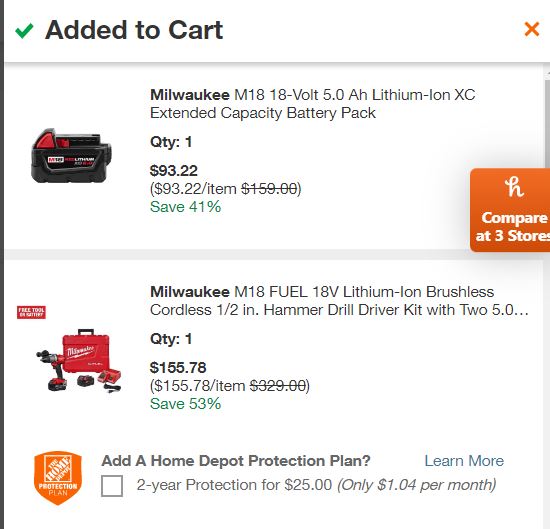
Task: Check the 2-year Protection for $25.00 box
Action: point(112,486)
